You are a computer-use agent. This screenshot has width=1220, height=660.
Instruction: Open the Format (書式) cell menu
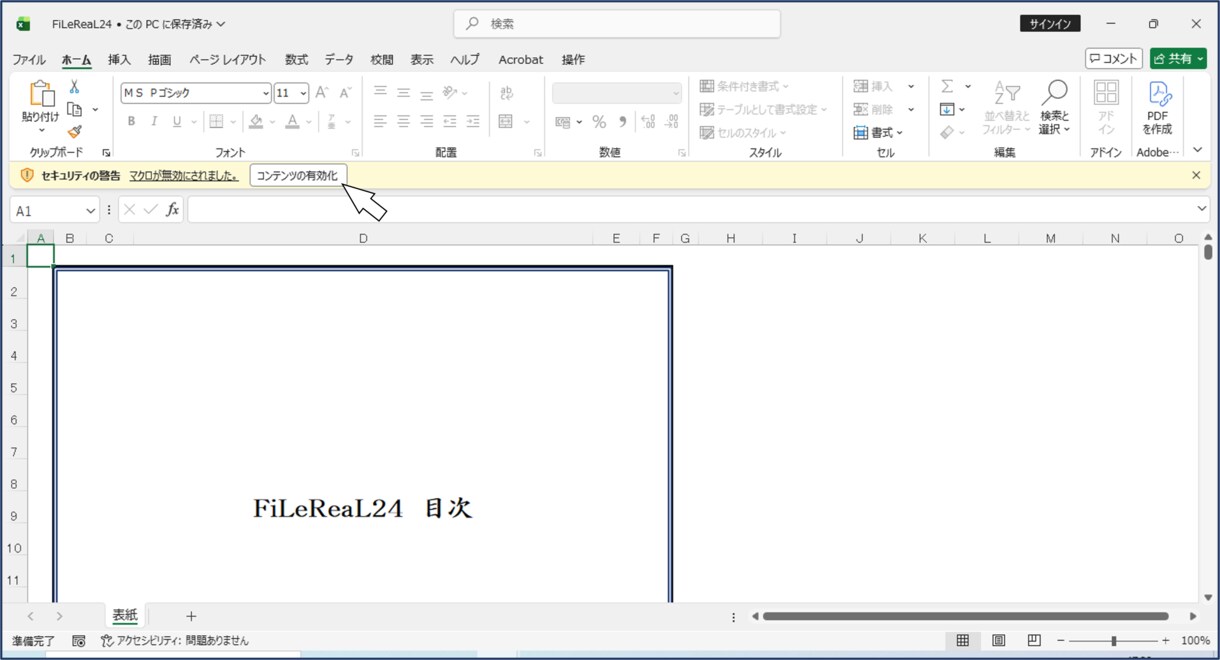point(879,132)
